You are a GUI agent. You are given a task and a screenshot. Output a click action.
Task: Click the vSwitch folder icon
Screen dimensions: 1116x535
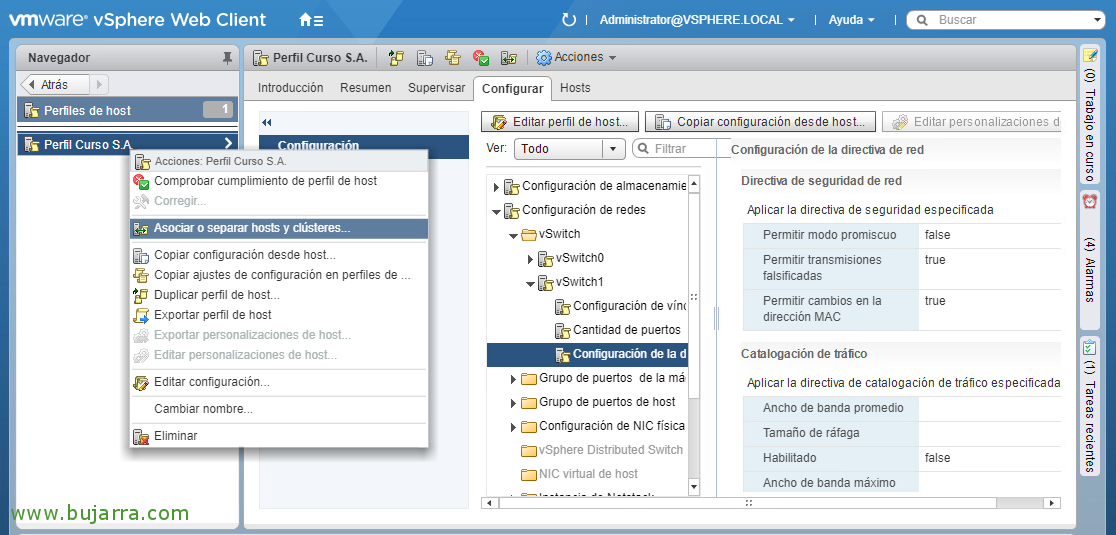tap(529, 234)
